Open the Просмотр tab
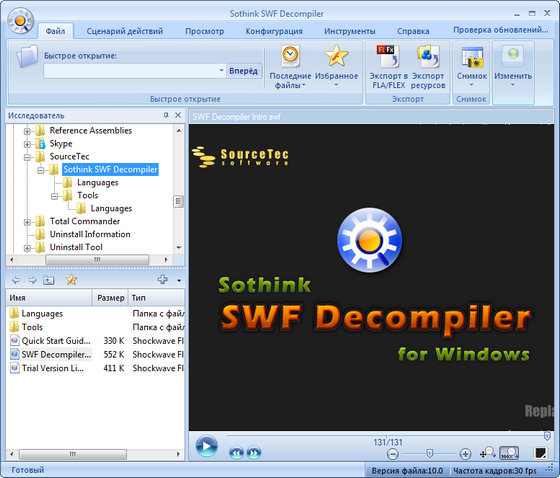The height and width of the screenshot is (478, 560). pos(205,31)
